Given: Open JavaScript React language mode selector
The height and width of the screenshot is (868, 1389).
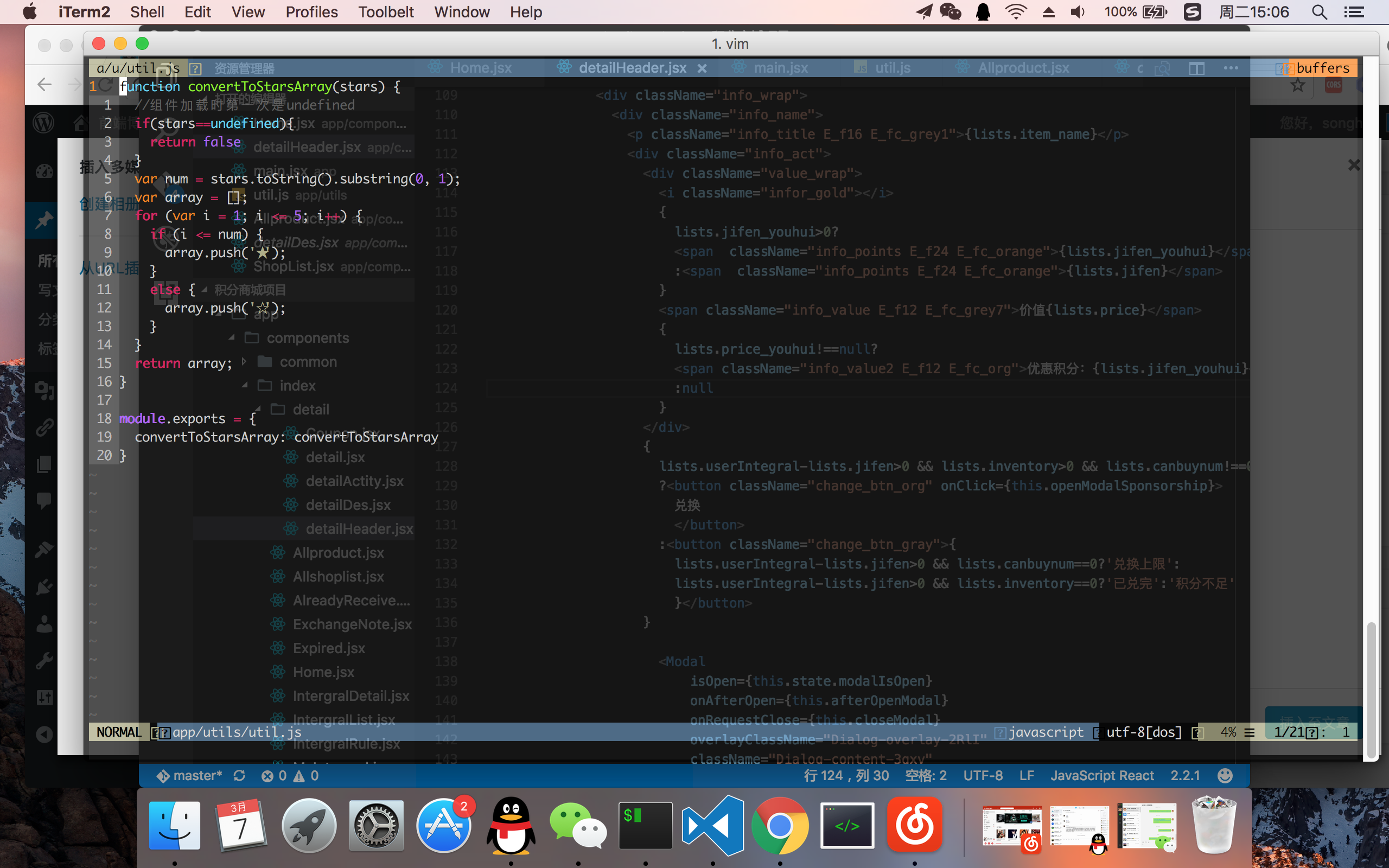Looking at the screenshot, I should 1101,776.
